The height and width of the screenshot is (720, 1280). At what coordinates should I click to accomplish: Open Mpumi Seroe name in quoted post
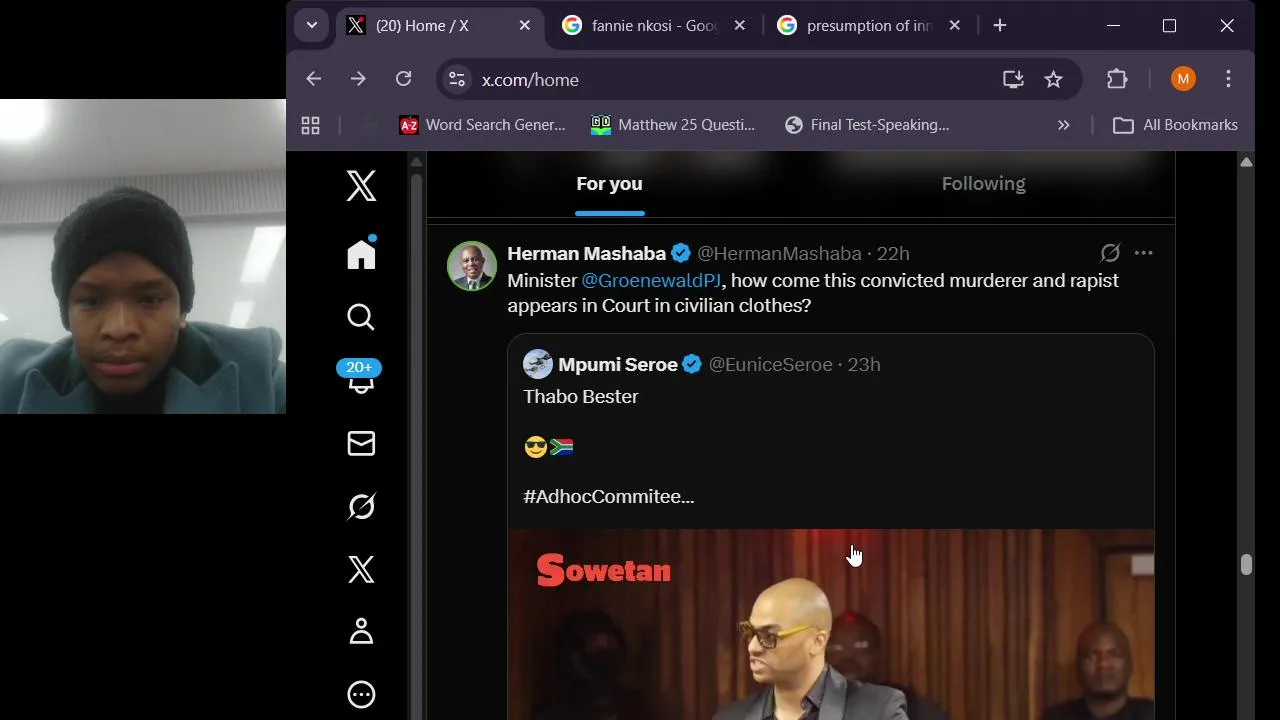point(618,365)
